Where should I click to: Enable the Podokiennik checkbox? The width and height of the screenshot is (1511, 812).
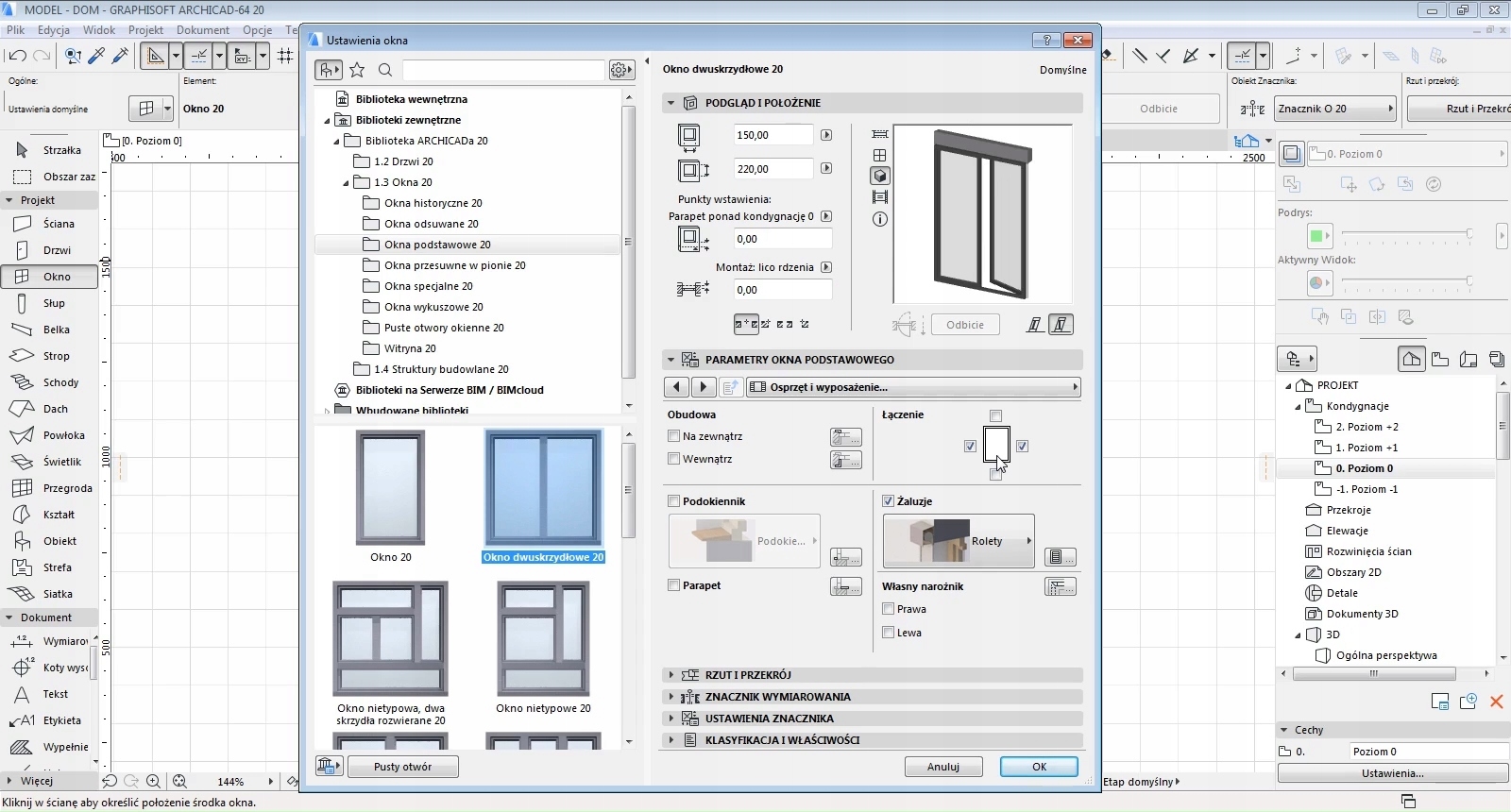point(674,501)
